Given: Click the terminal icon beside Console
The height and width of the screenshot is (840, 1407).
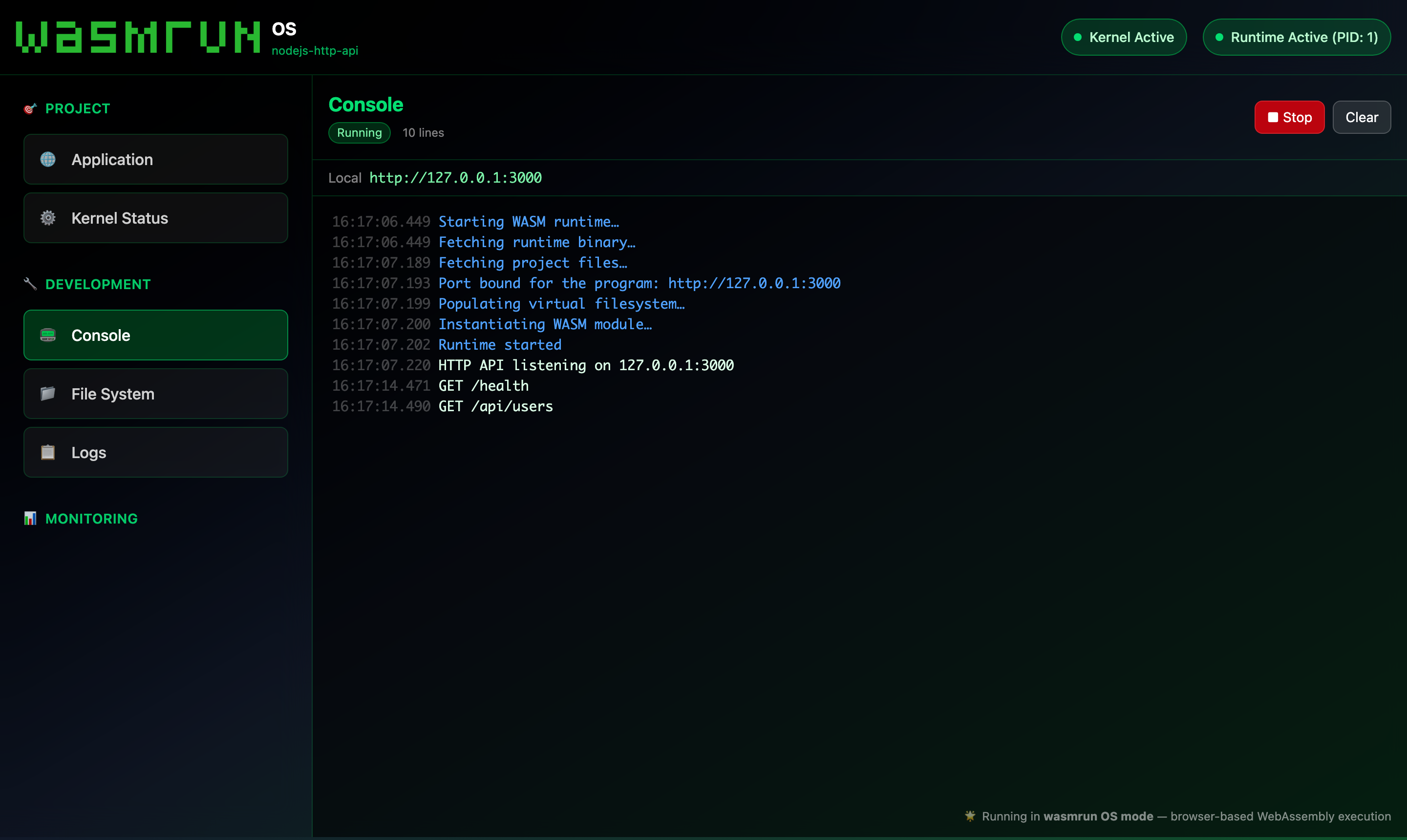Looking at the screenshot, I should [48, 335].
